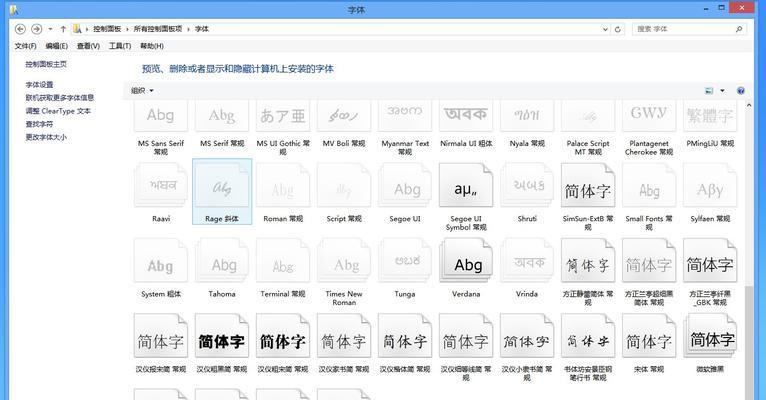Select the 微软雅黑 font icon

(x=710, y=336)
